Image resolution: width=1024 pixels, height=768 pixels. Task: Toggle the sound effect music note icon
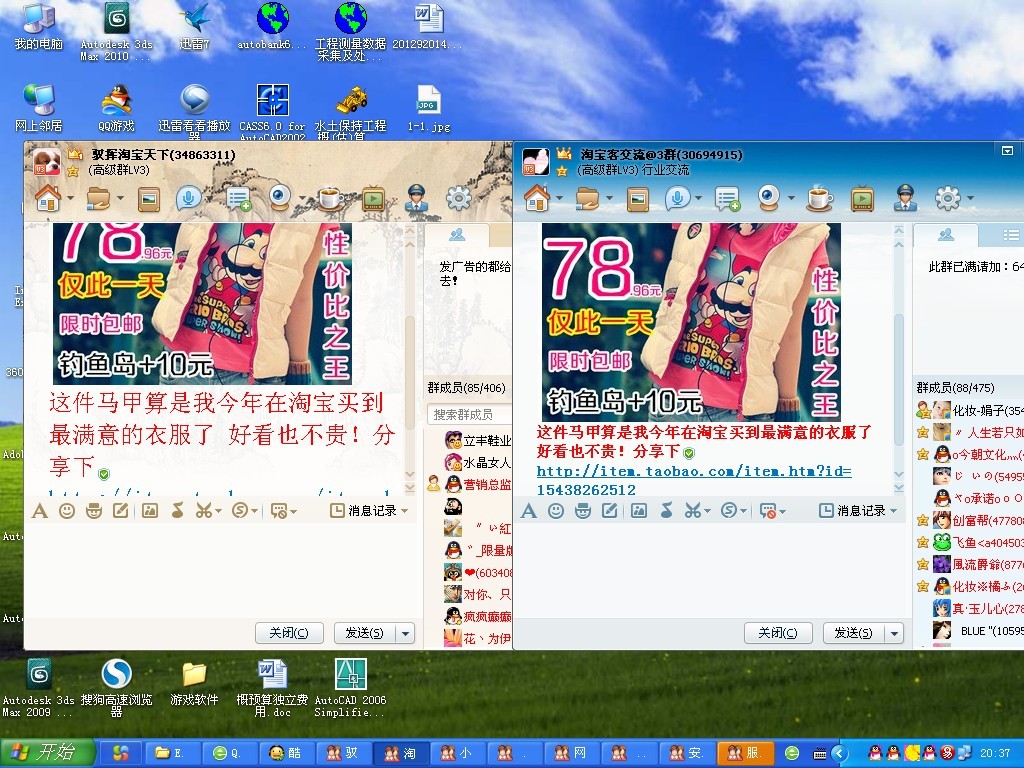click(x=666, y=510)
